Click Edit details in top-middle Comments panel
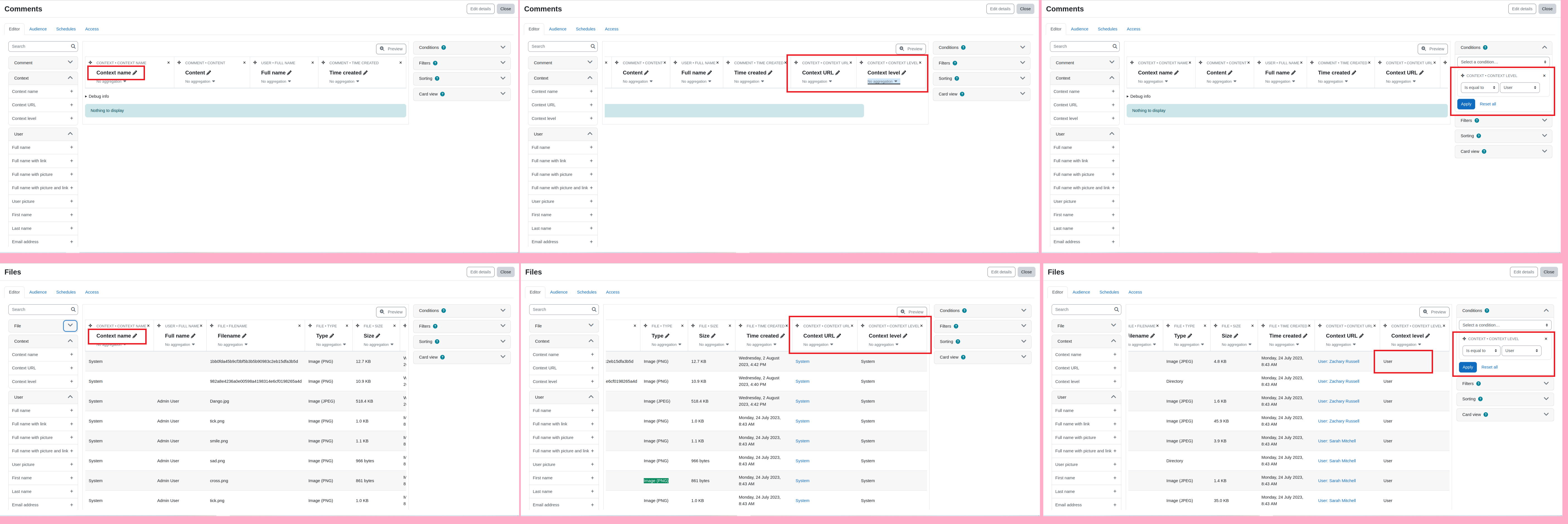Image resolution: width=1568 pixels, height=524 pixels. [1000, 9]
